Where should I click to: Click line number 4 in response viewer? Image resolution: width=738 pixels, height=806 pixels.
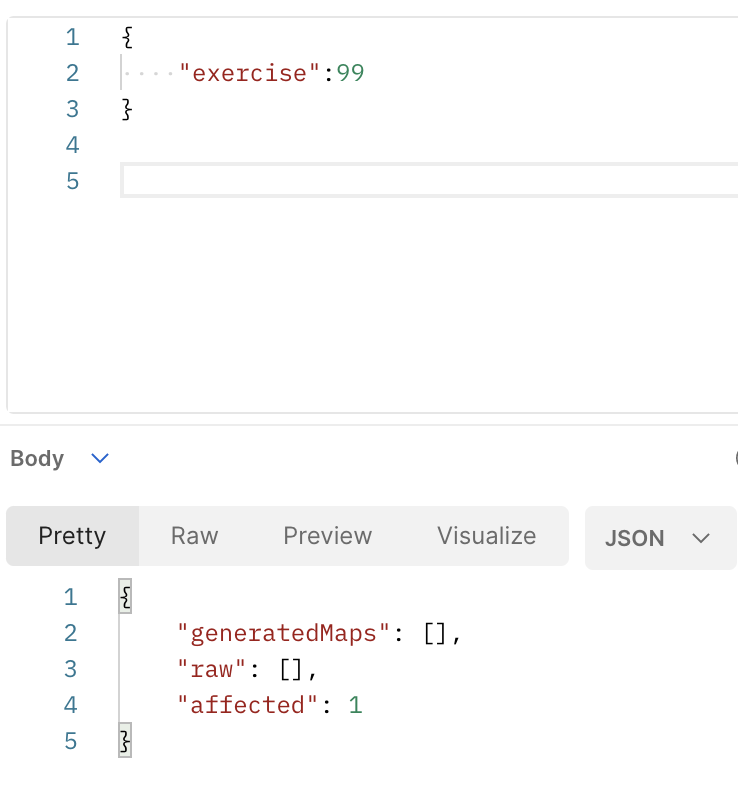click(70, 705)
